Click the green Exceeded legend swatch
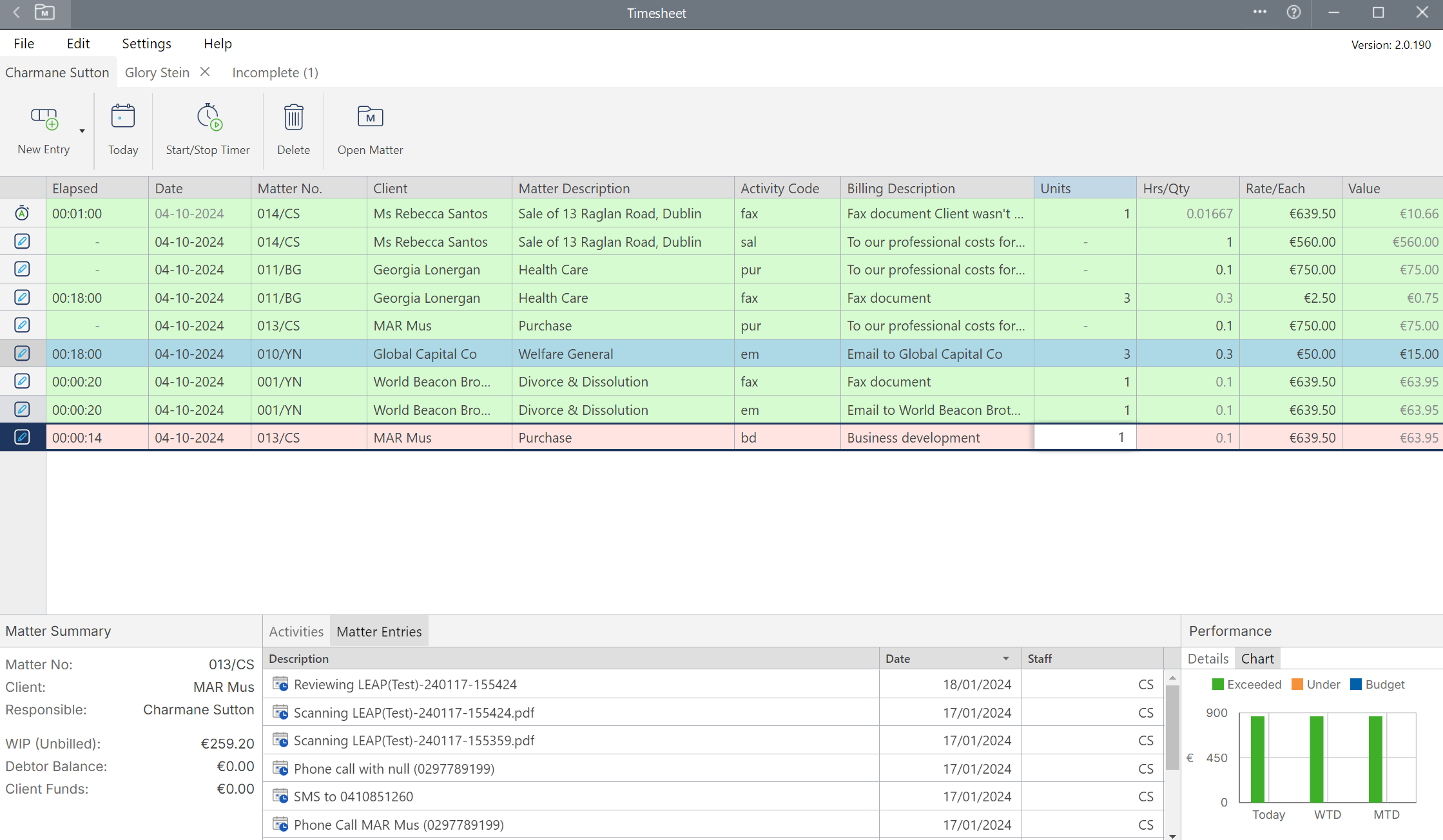Image resolution: width=1443 pixels, height=840 pixels. (1218, 684)
